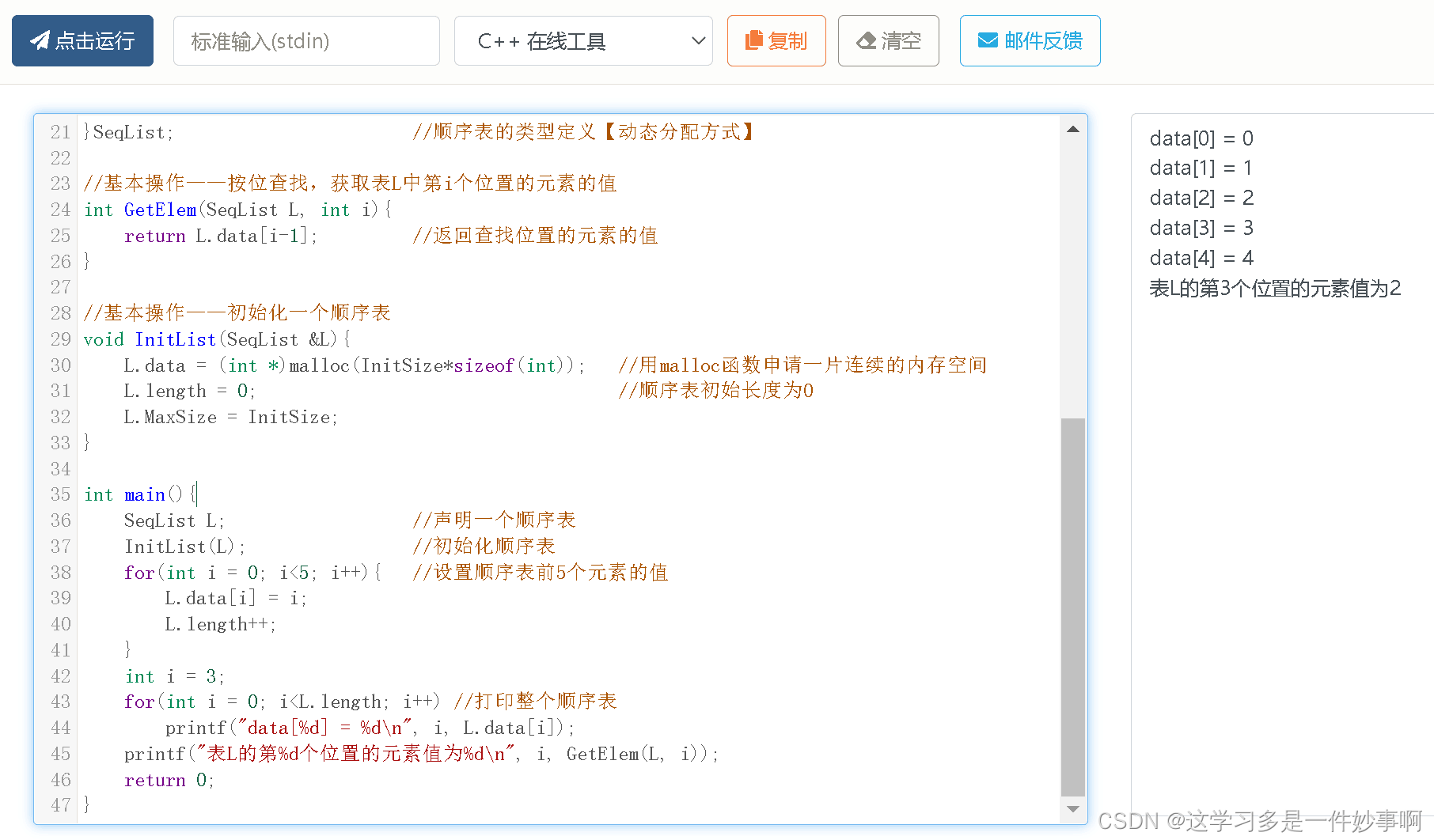Click the envelope icon on 邮件反馈 button
Viewport: 1434px width, 840px height.
click(988, 40)
